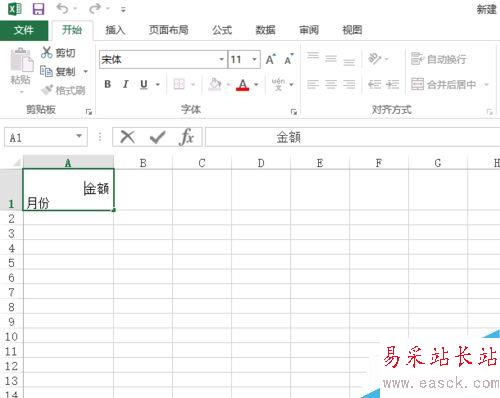
Task: Increase the indent
Action: (x=393, y=84)
